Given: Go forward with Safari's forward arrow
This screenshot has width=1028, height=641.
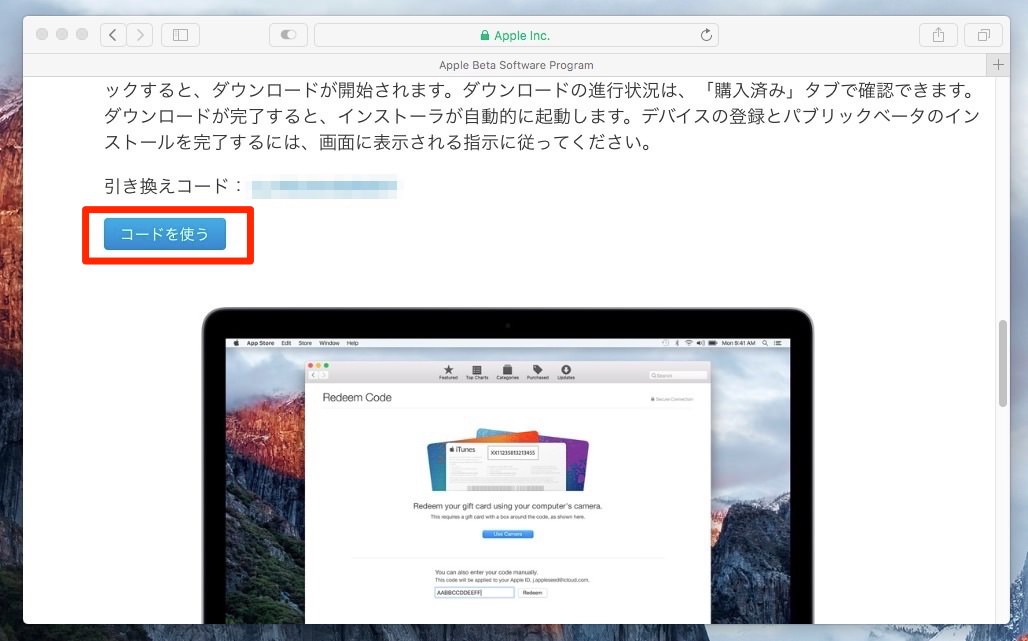Looking at the screenshot, I should coord(140,35).
